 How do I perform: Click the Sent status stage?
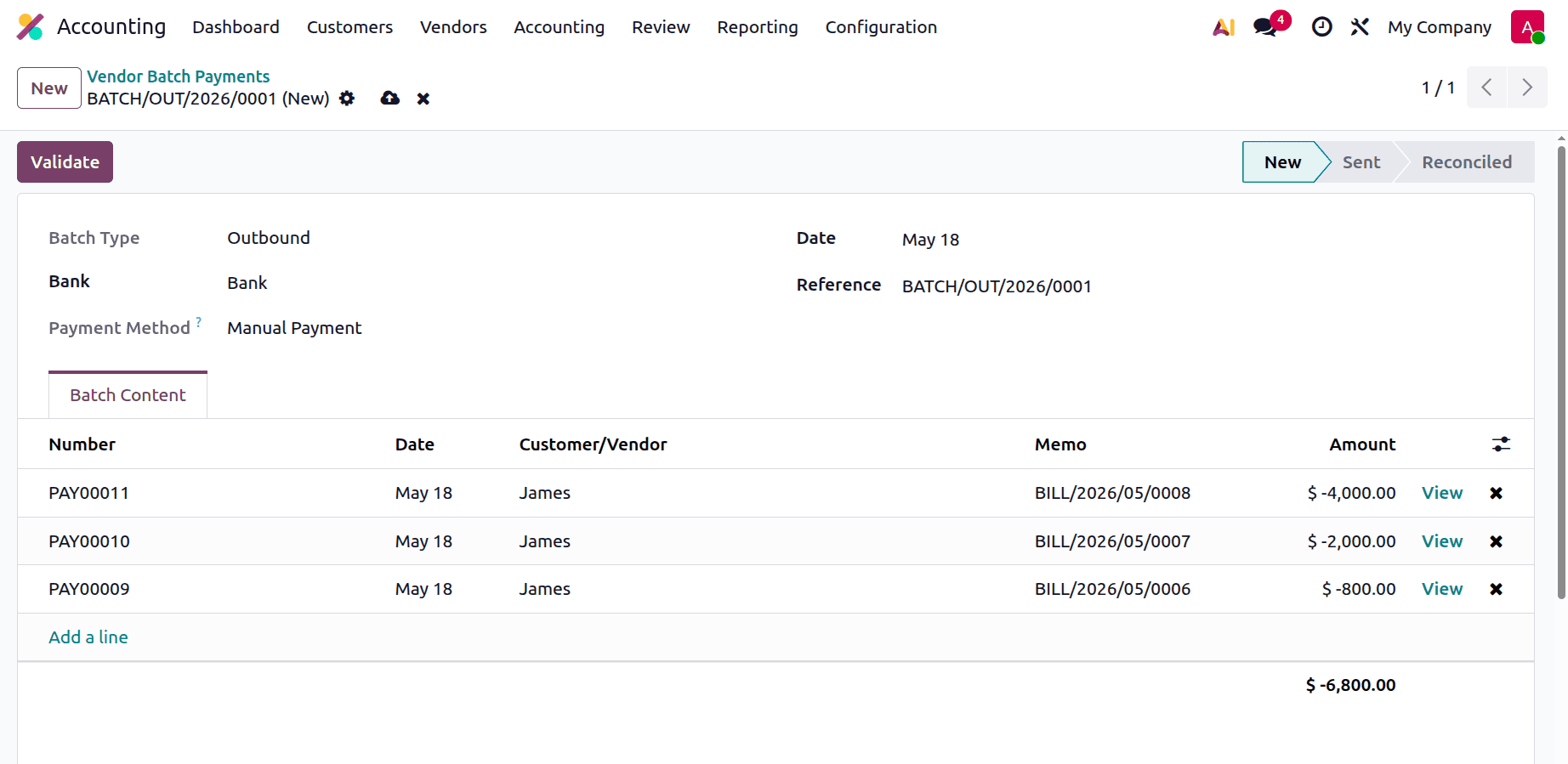1361,161
